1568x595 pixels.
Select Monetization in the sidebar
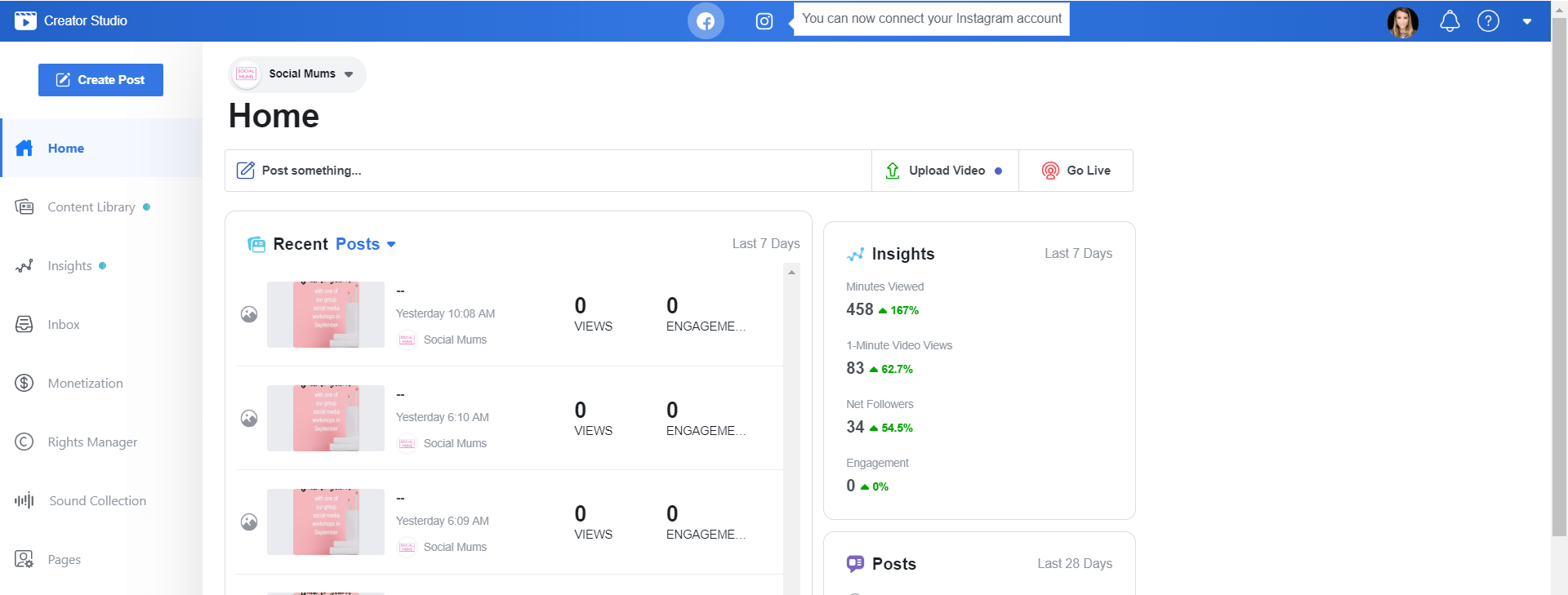tap(85, 384)
